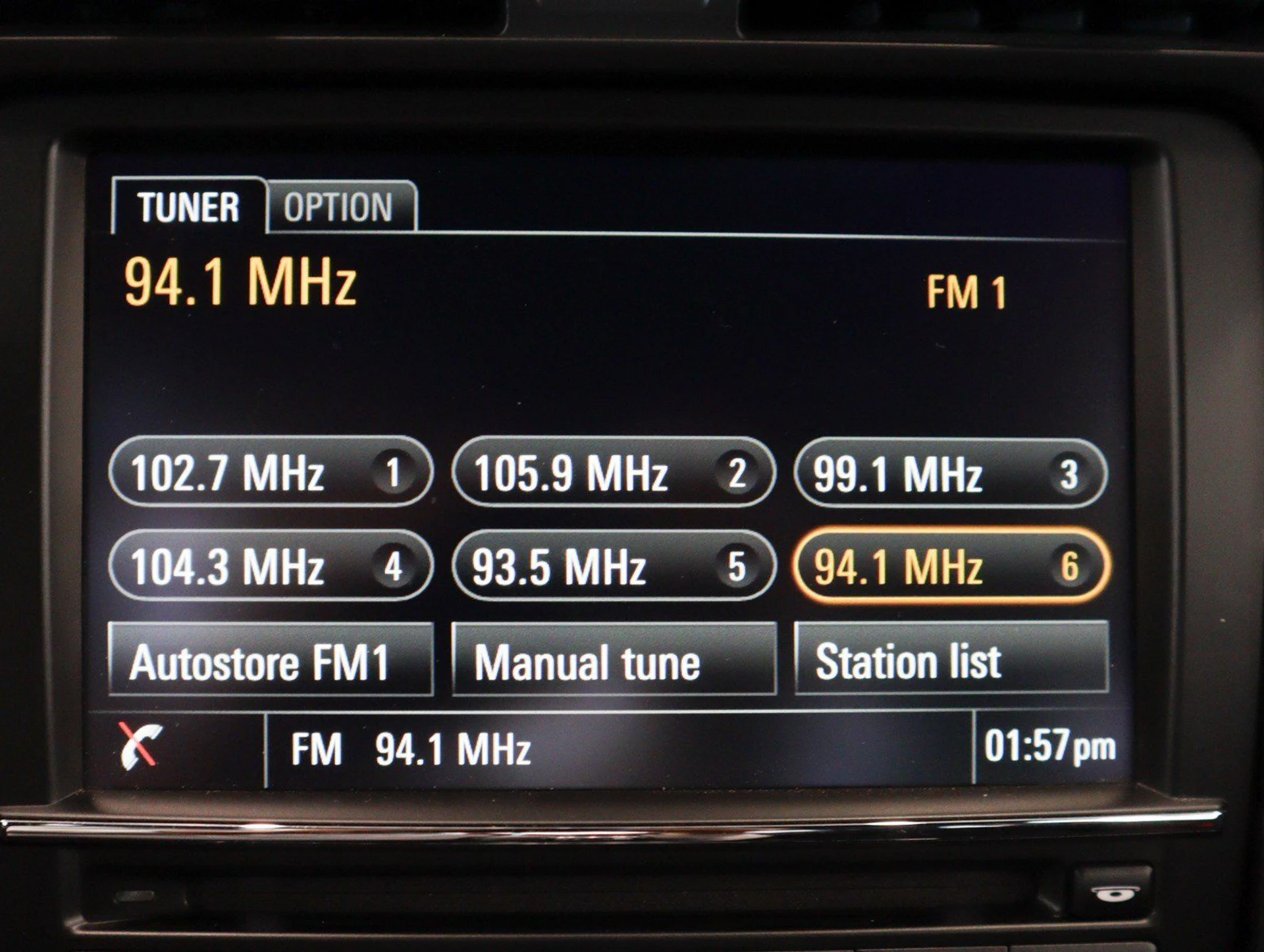Screen dimensions: 1264x952
Task: Tap the preset number 1 badge
Action: (x=393, y=473)
